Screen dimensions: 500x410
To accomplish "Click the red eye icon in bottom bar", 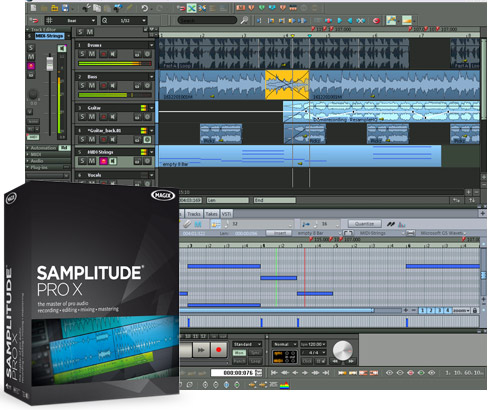I will tap(410, 373).
